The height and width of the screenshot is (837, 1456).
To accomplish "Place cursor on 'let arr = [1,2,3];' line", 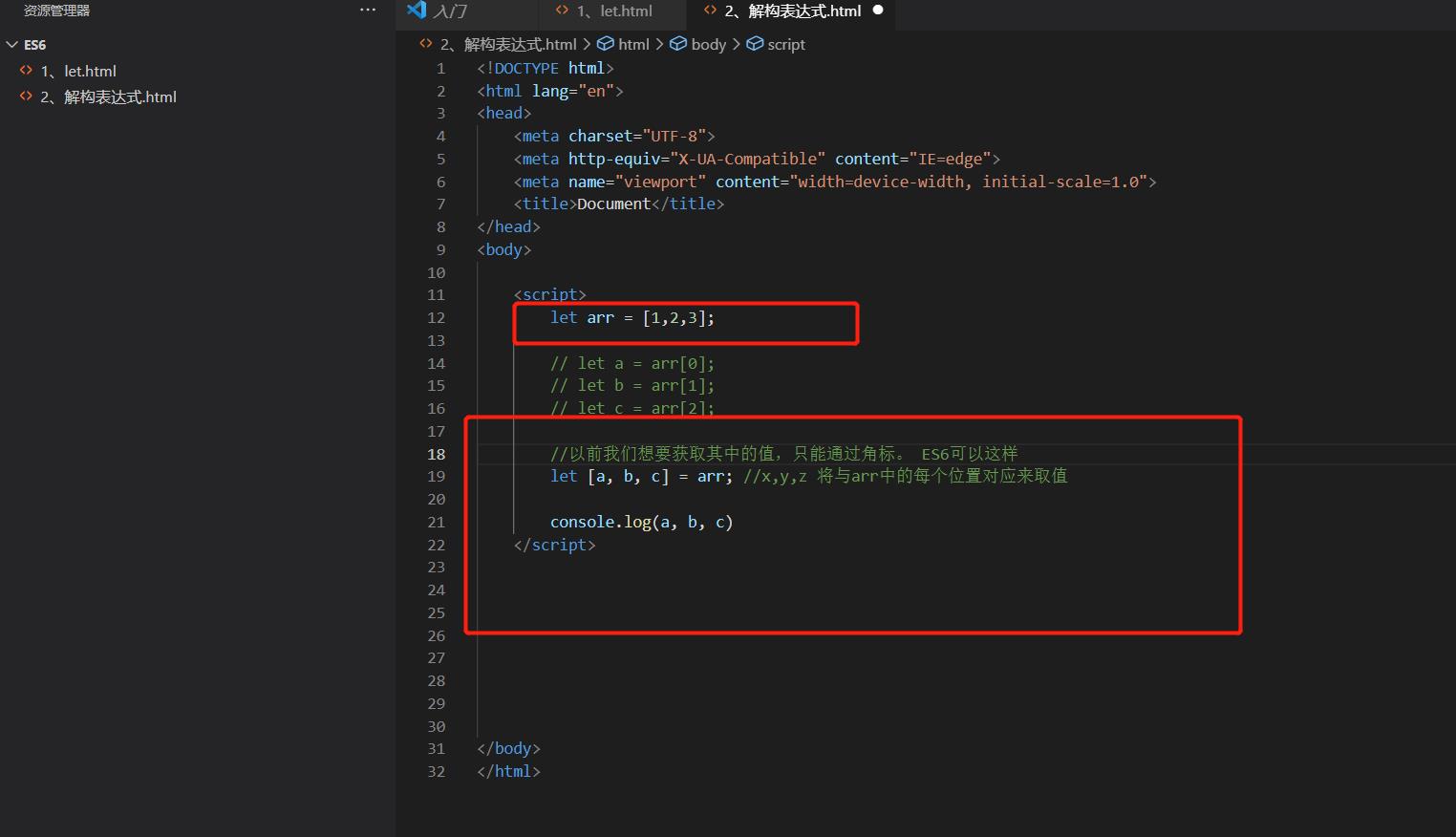I will [632, 317].
